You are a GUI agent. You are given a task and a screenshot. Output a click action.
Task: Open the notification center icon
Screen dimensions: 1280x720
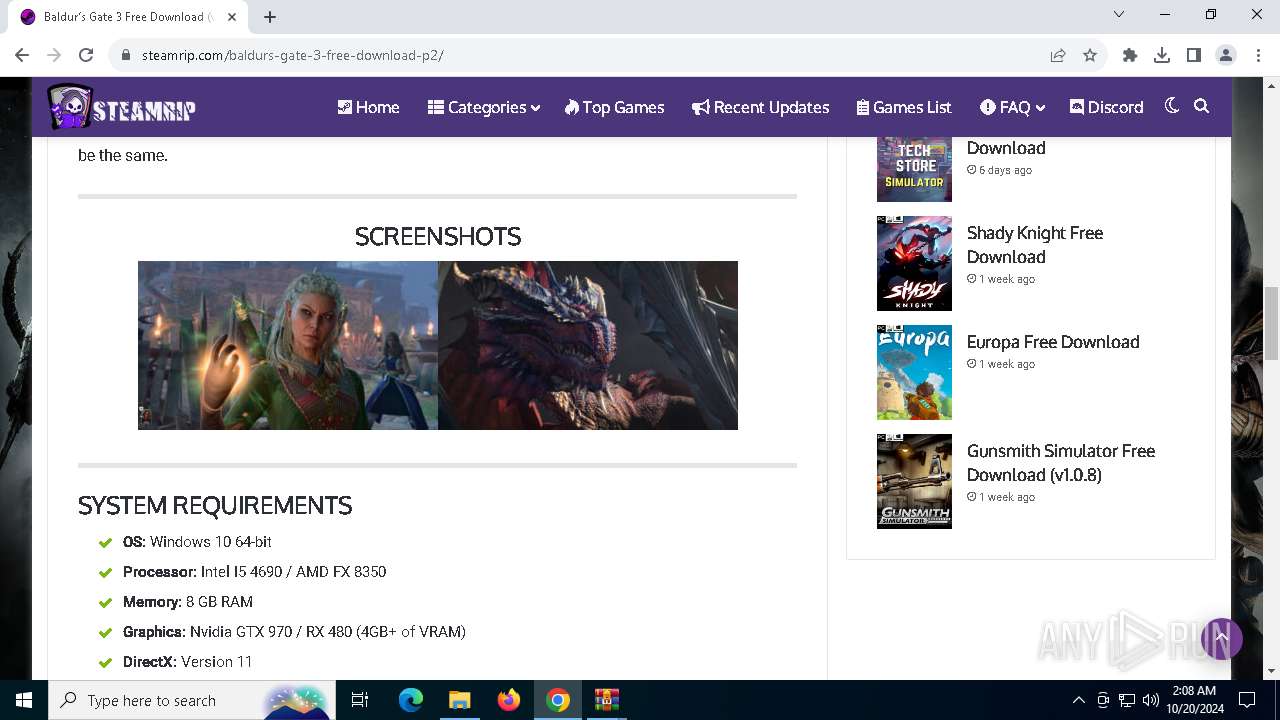coord(1247,700)
